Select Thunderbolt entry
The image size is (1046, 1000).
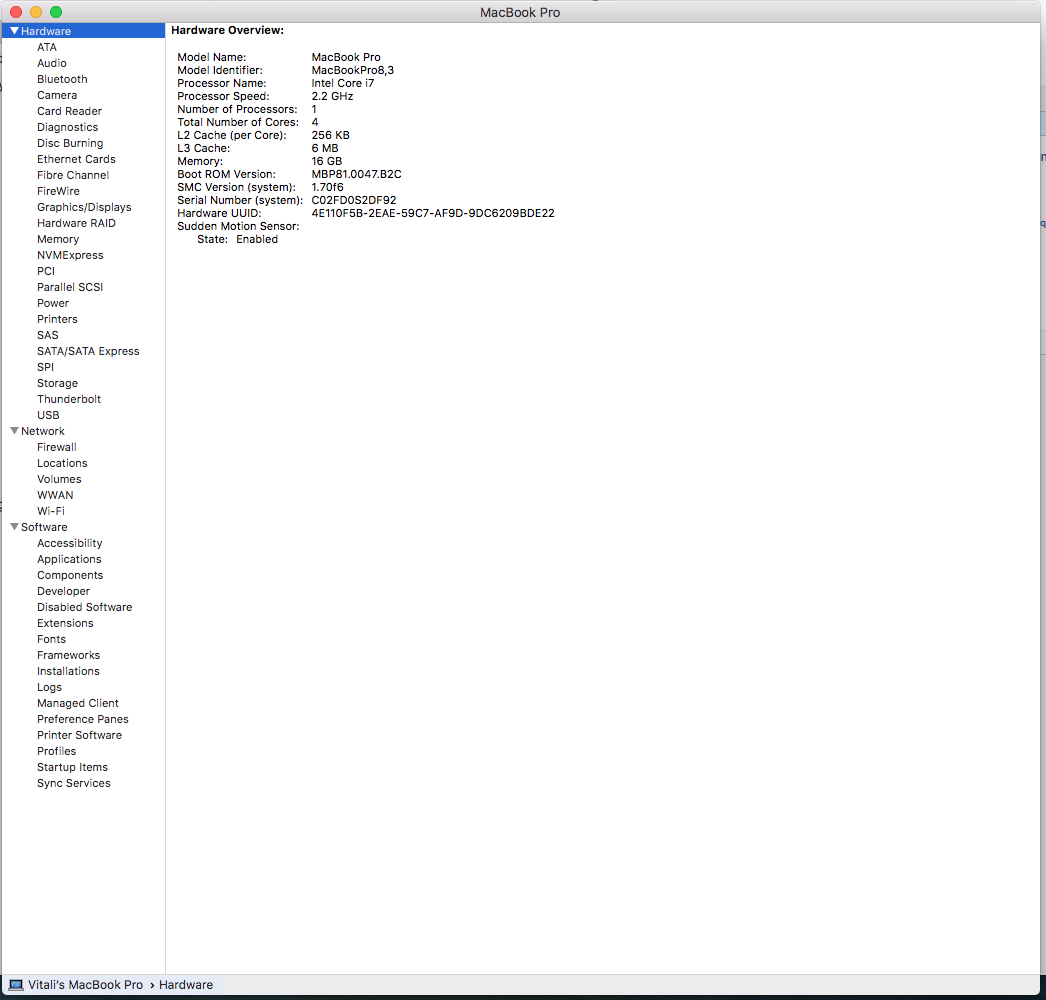(x=69, y=399)
